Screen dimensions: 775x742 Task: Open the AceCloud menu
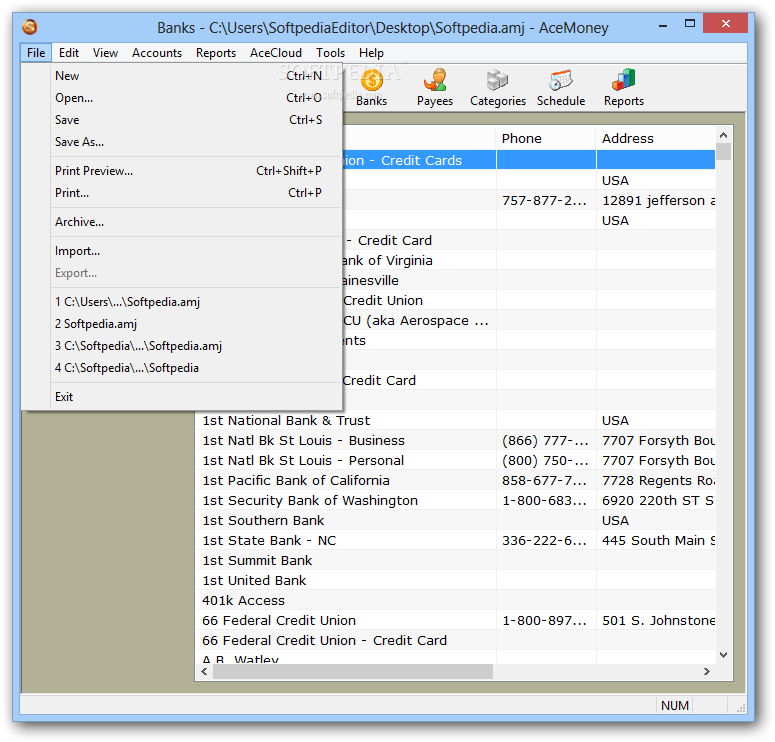pyautogui.click(x=276, y=52)
